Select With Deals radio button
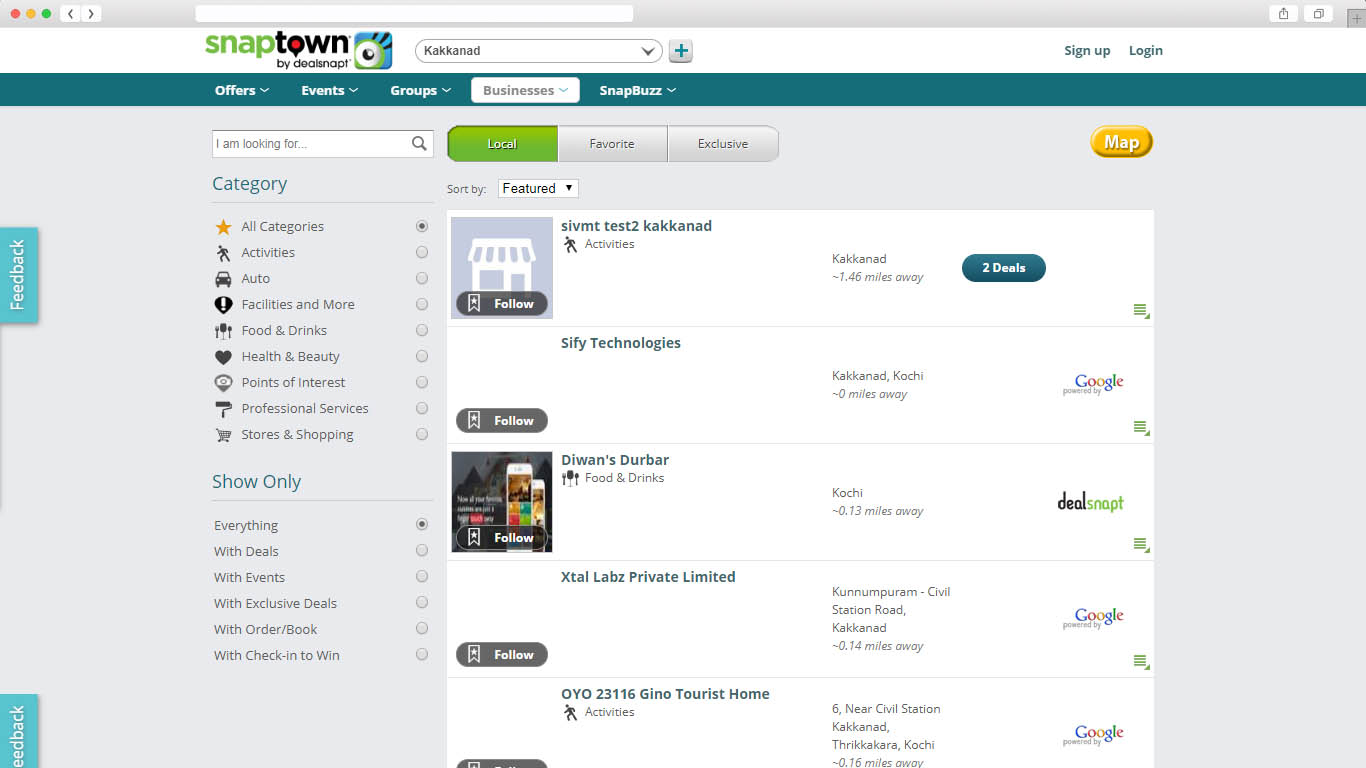The image size is (1366, 768). [422, 551]
